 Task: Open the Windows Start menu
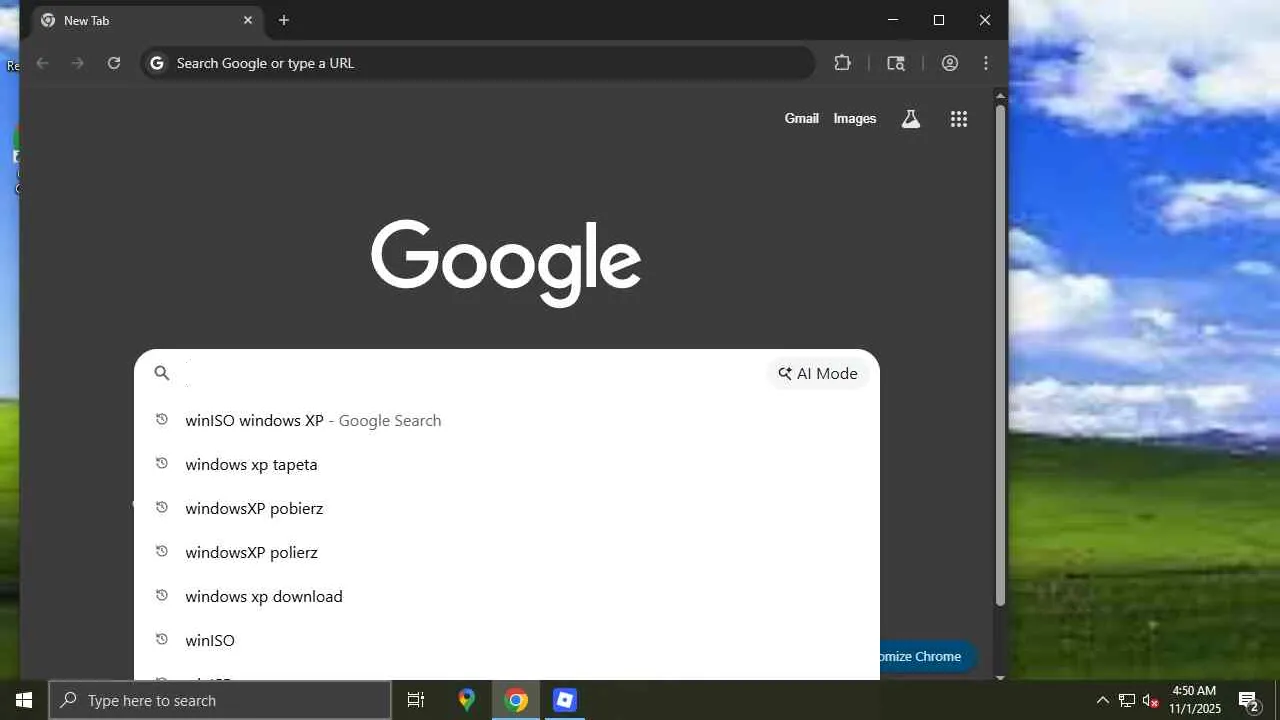coord(24,700)
